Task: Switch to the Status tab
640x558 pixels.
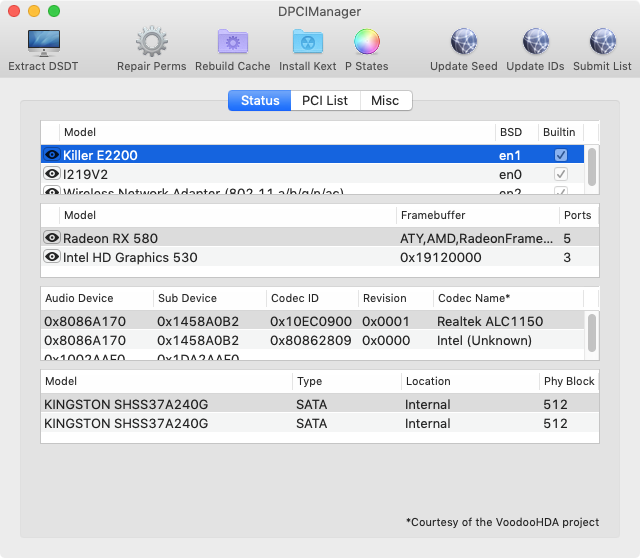Action: (x=260, y=100)
